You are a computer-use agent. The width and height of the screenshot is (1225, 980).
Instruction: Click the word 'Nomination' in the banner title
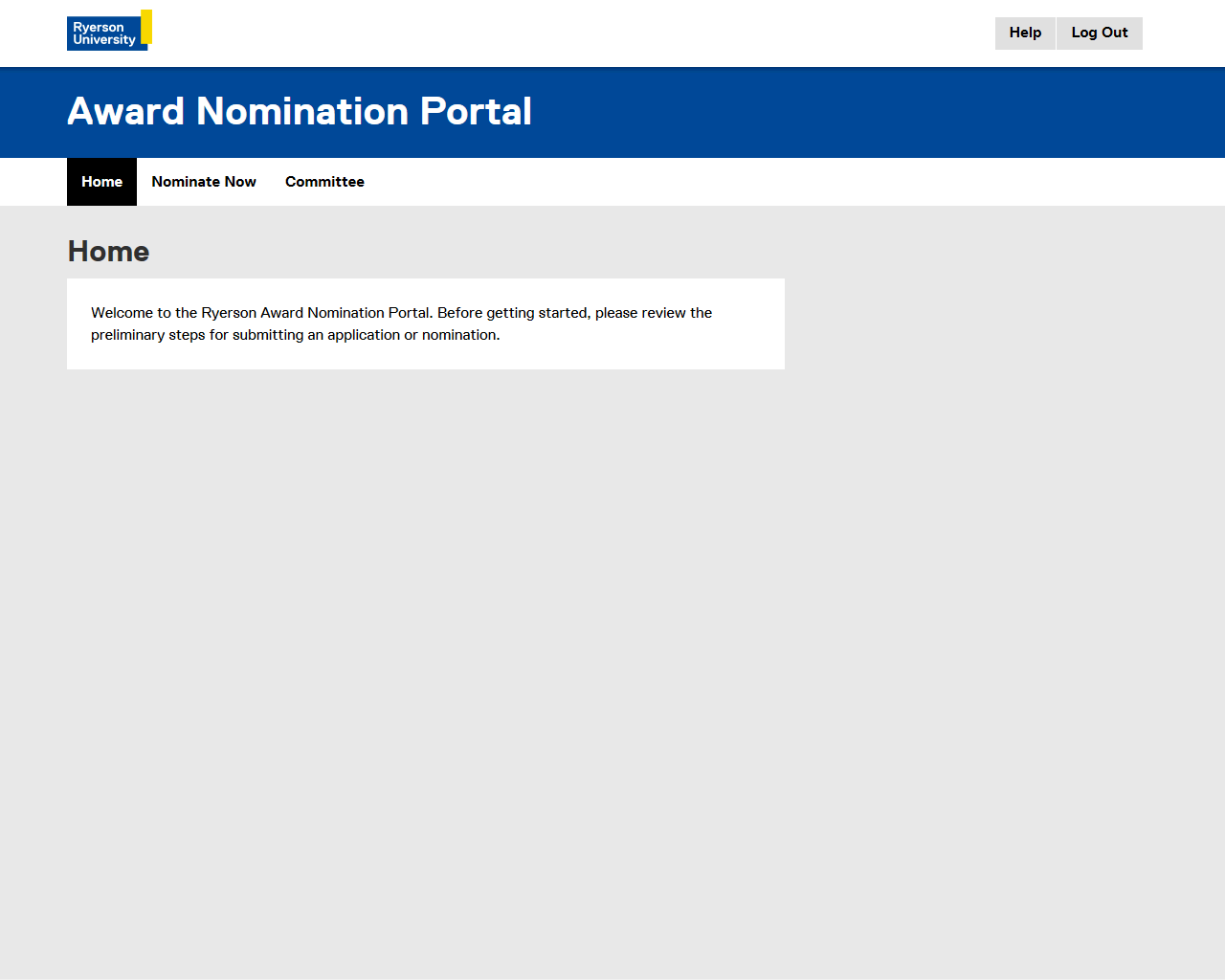point(302,112)
